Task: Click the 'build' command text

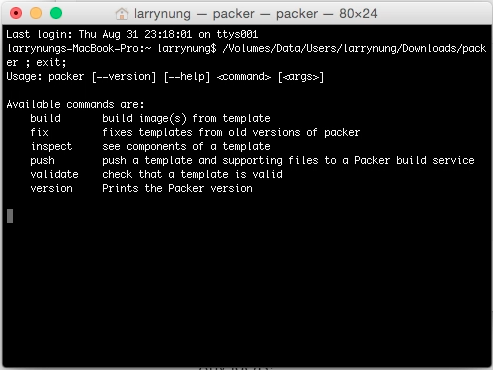Action: click(x=45, y=118)
